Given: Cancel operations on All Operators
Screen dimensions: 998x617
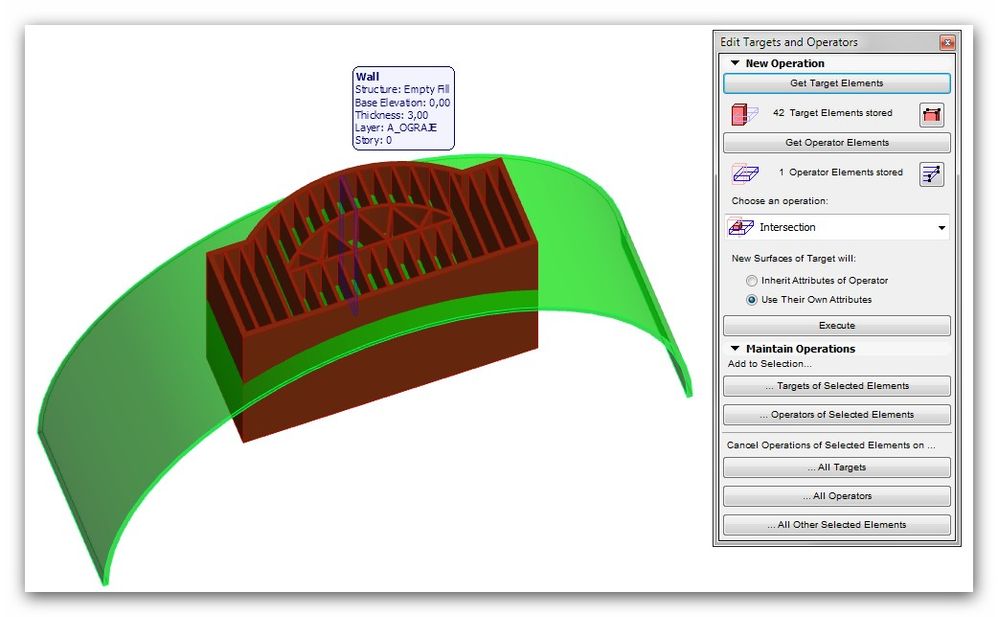Looking at the screenshot, I should click(836, 495).
